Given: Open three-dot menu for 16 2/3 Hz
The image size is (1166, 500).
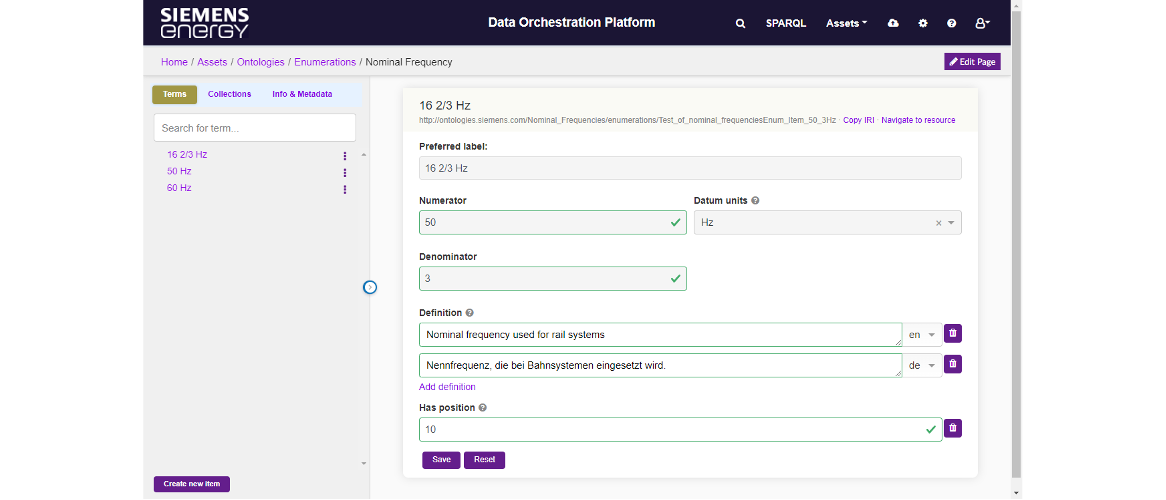Looking at the screenshot, I should [345, 156].
